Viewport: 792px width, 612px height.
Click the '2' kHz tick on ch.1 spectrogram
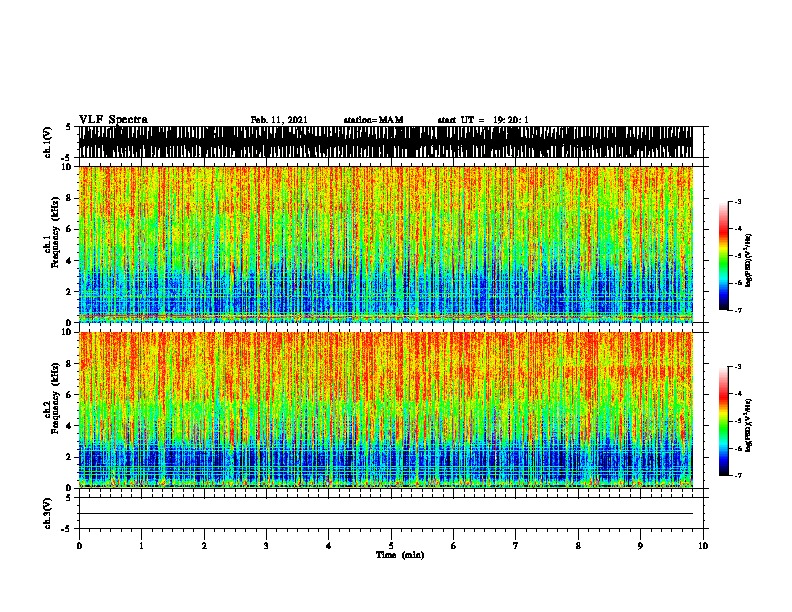pos(70,292)
